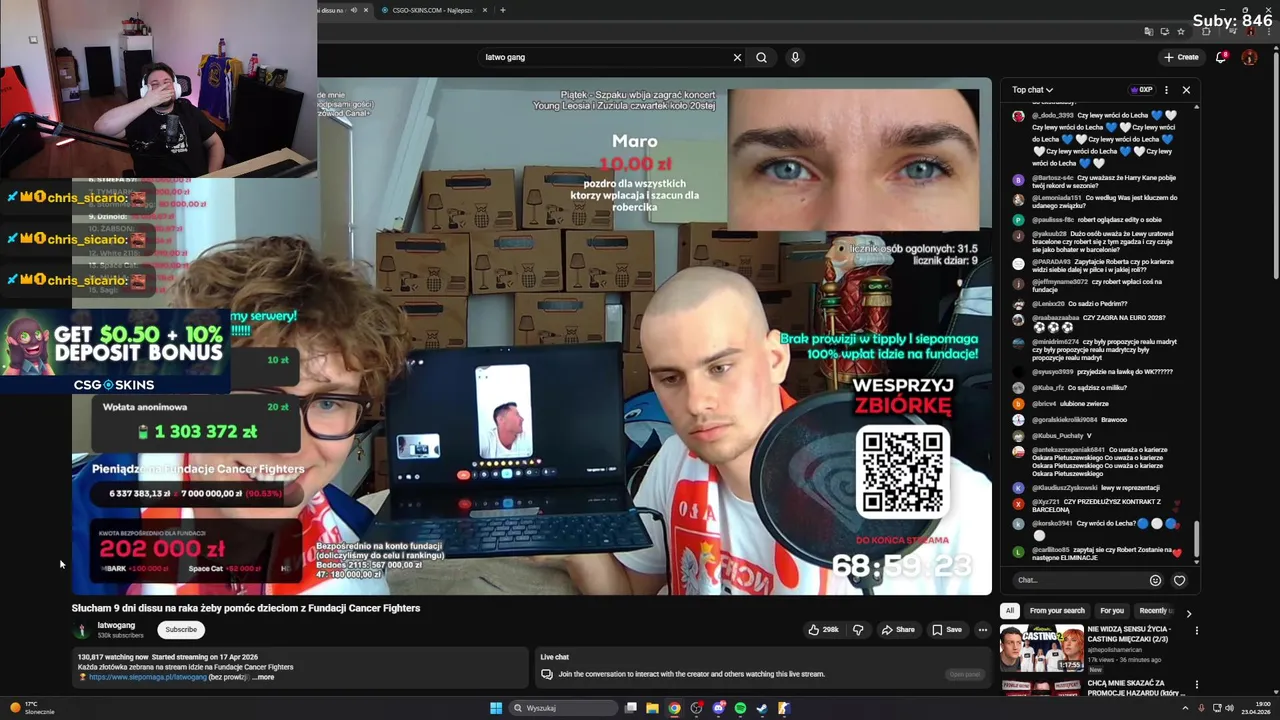Click the Chat message input field
Image resolution: width=1280 pixels, height=720 pixels.
click(x=1078, y=580)
